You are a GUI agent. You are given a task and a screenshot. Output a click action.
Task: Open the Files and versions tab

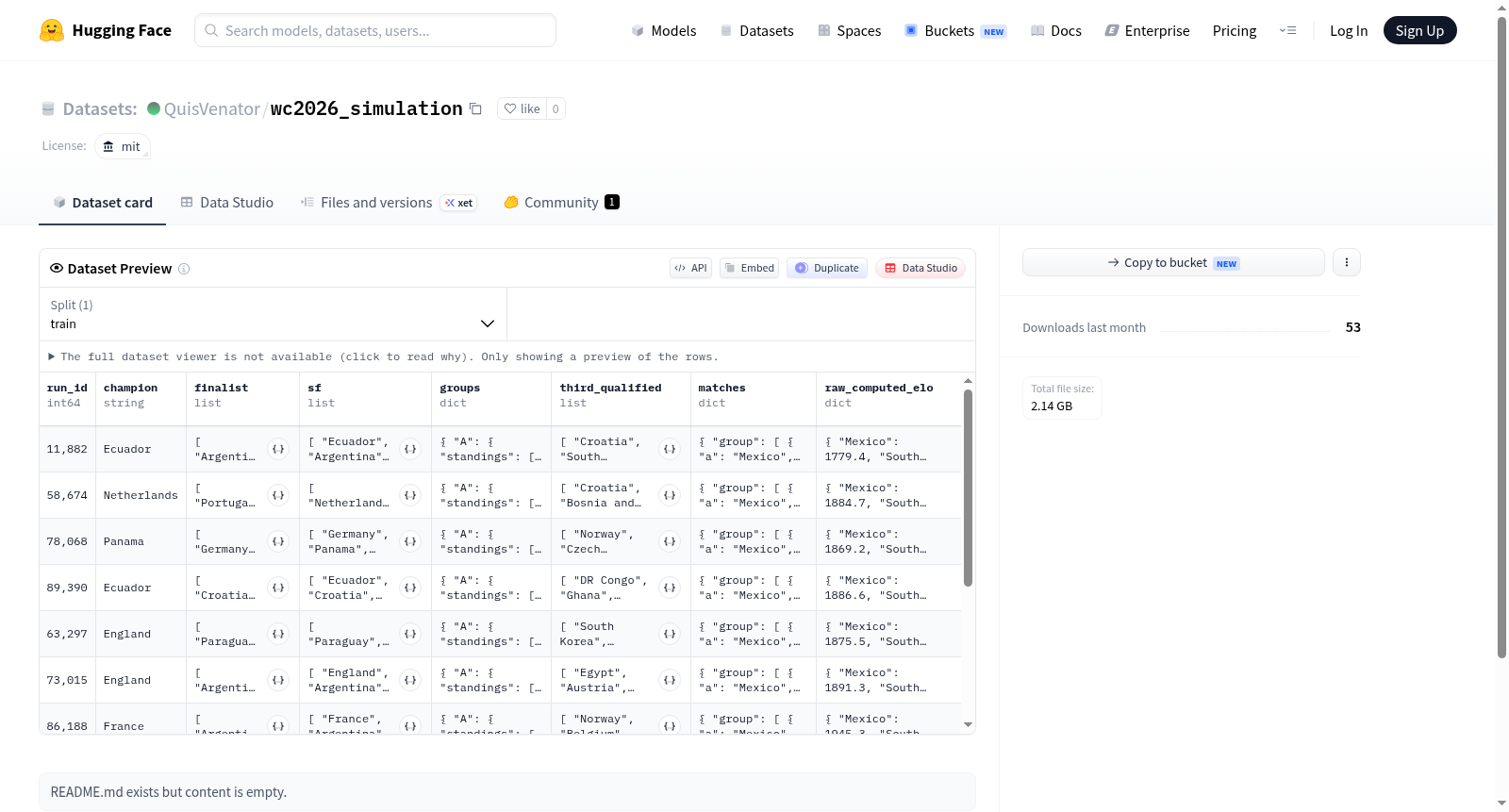pos(389,203)
